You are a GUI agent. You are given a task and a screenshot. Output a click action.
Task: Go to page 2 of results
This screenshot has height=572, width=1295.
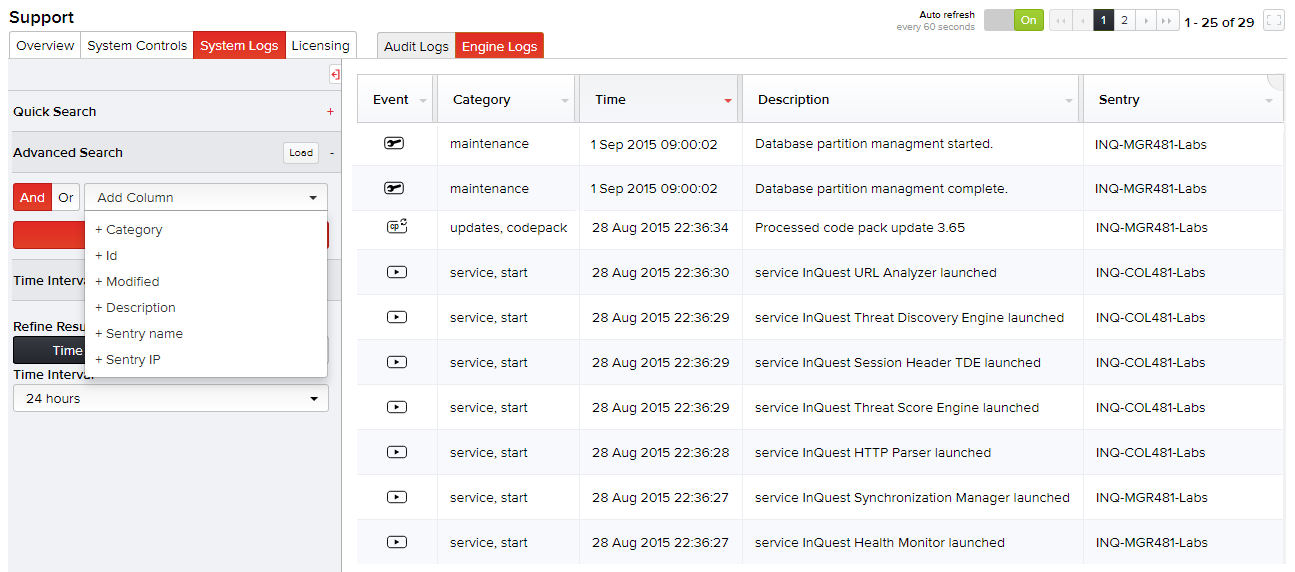click(x=1124, y=21)
